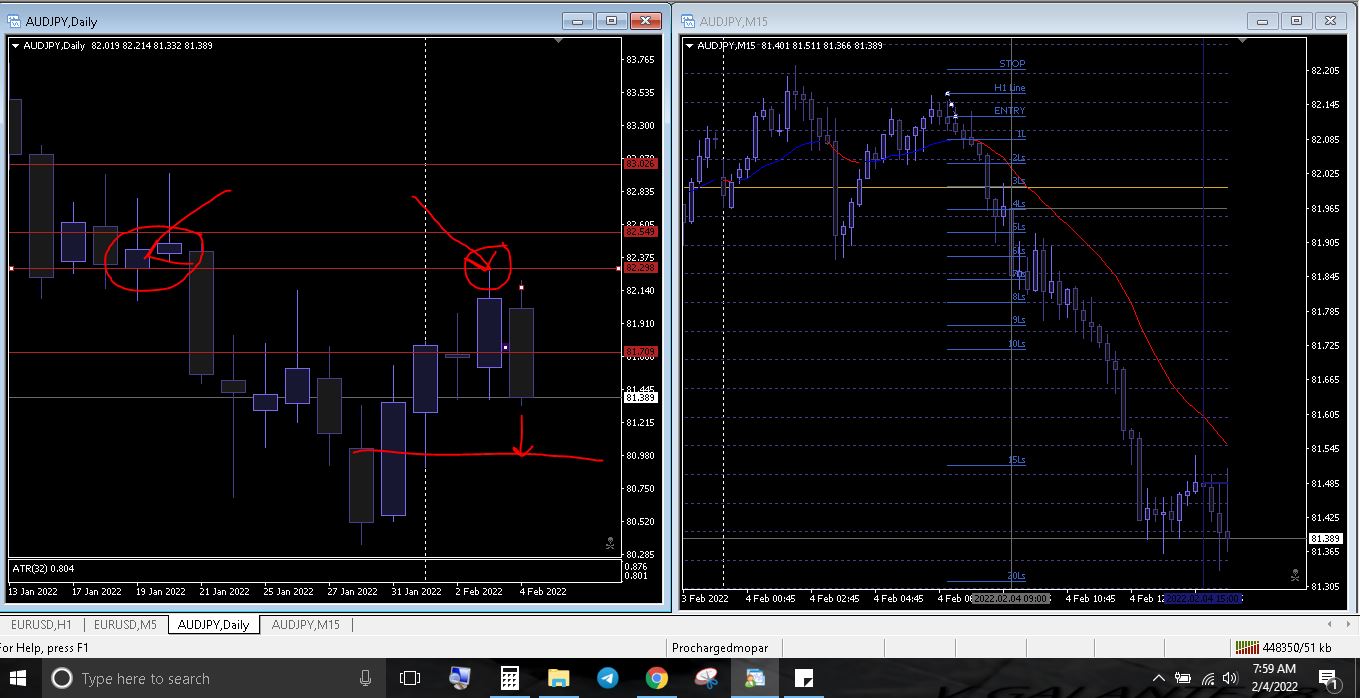Click the red 81.708 price label on the Daily scale
1360x698 pixels.
(640, 352)
